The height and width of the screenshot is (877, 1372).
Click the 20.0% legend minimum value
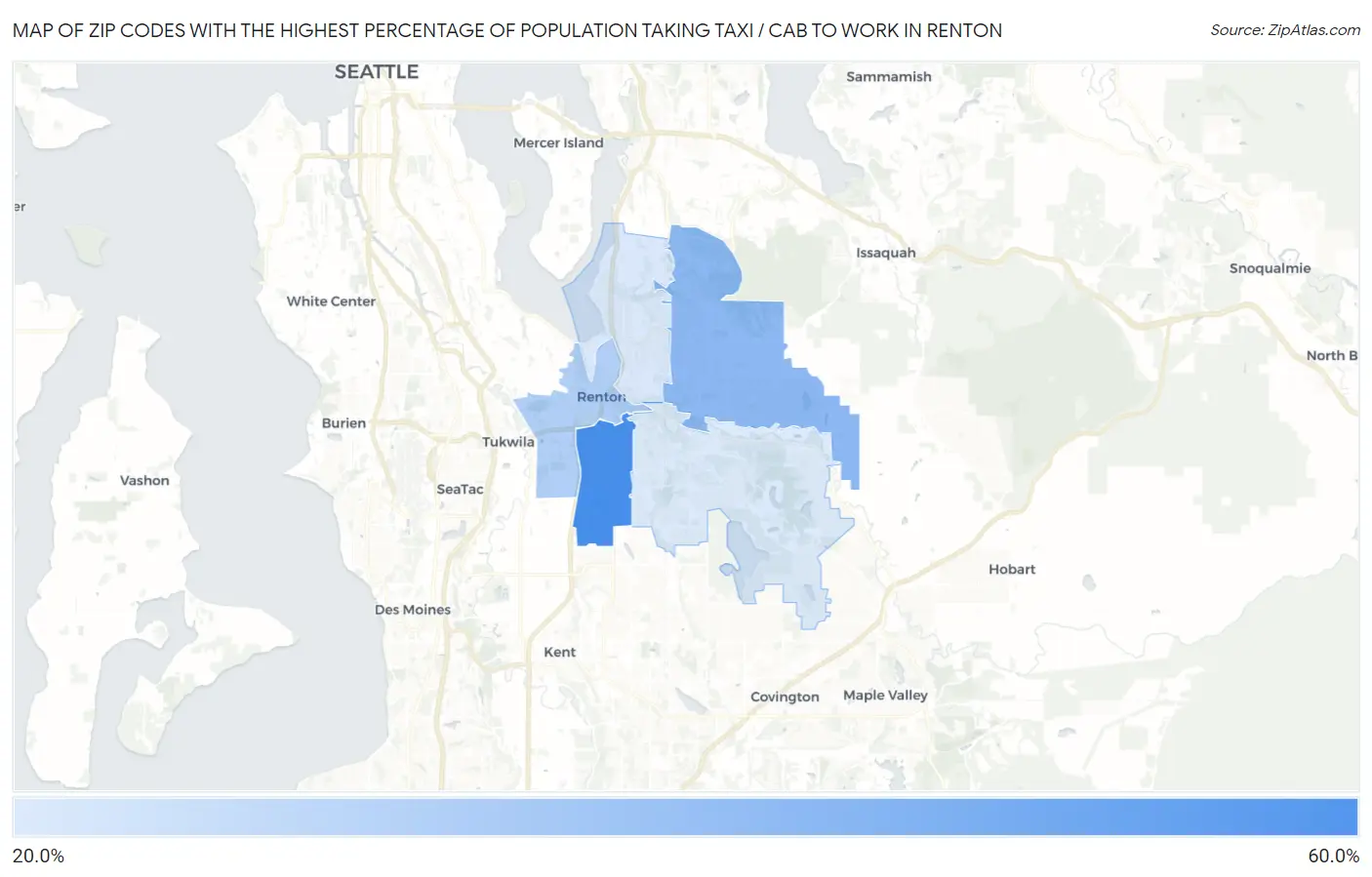pyautogui.click(x=38, y=857)
